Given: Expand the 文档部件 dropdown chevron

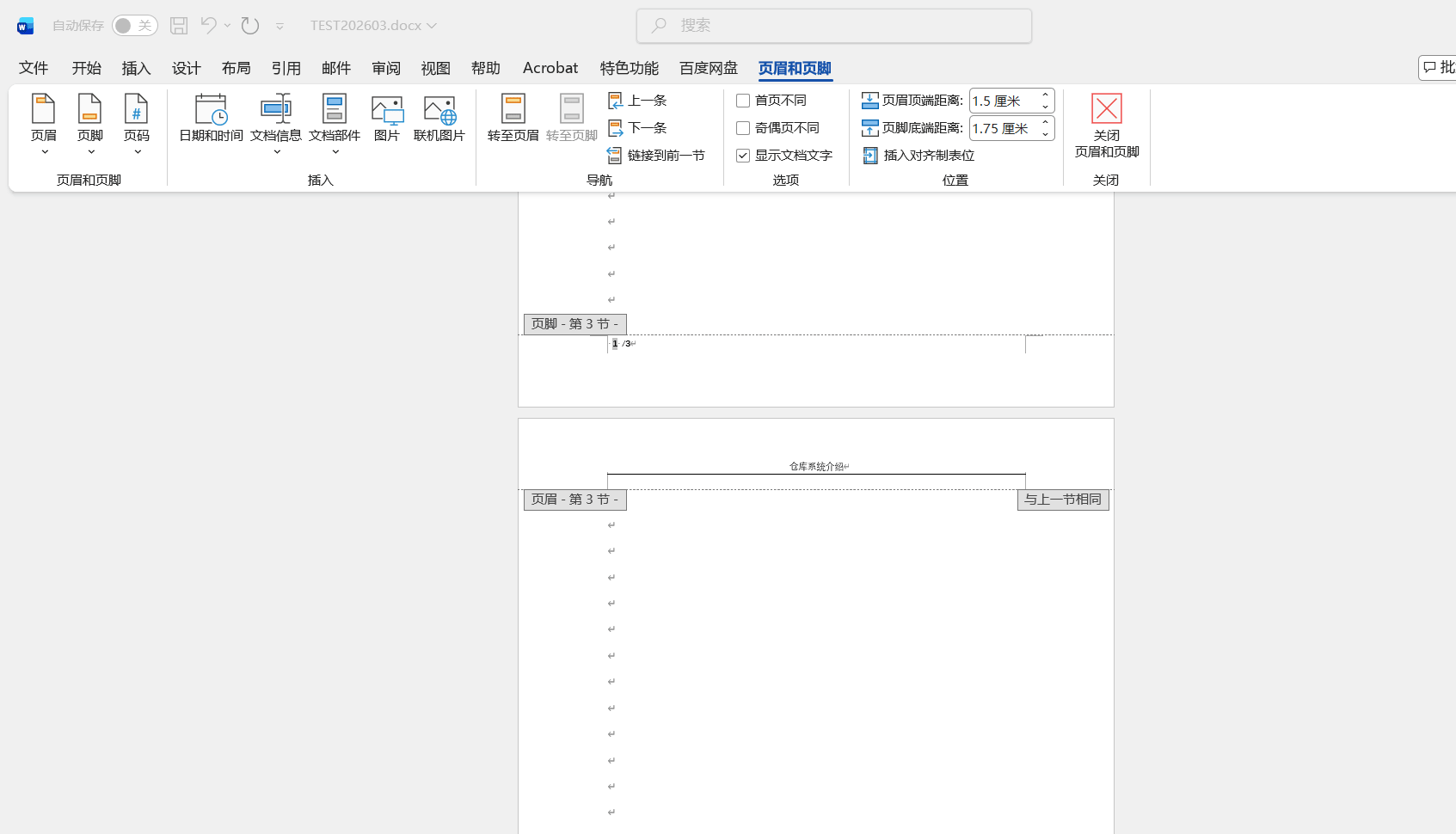Looking at the screenshot, I should (335, 152).
